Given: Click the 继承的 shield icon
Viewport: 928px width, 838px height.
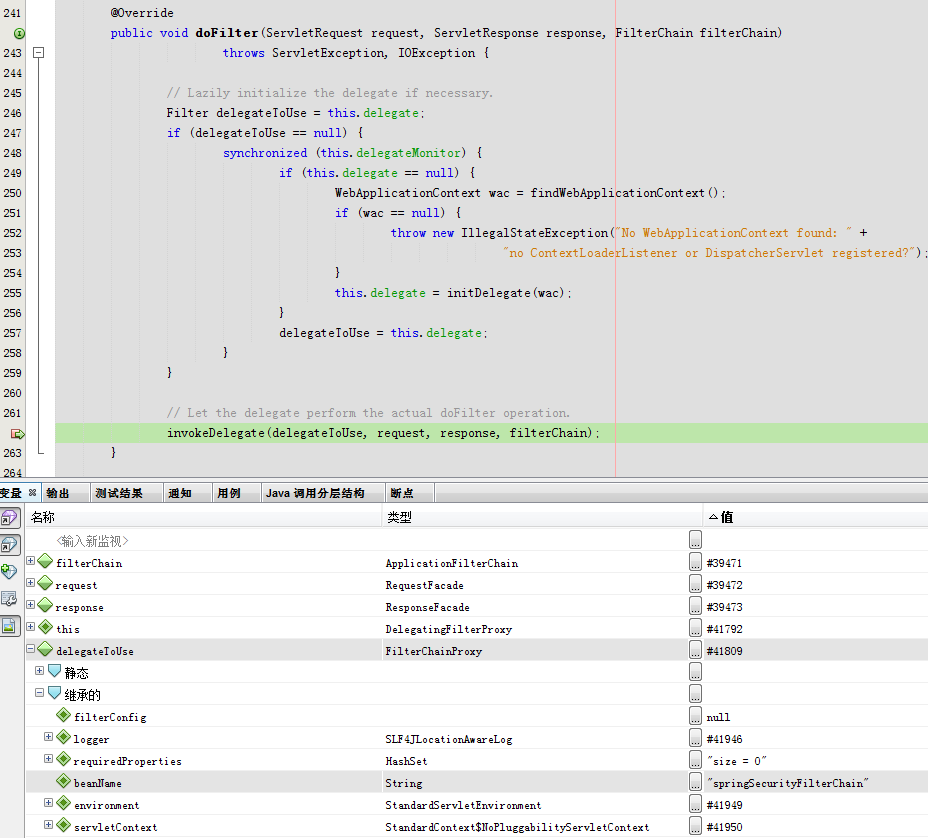Looking at the screenshot, I should [x=54, y=693].
